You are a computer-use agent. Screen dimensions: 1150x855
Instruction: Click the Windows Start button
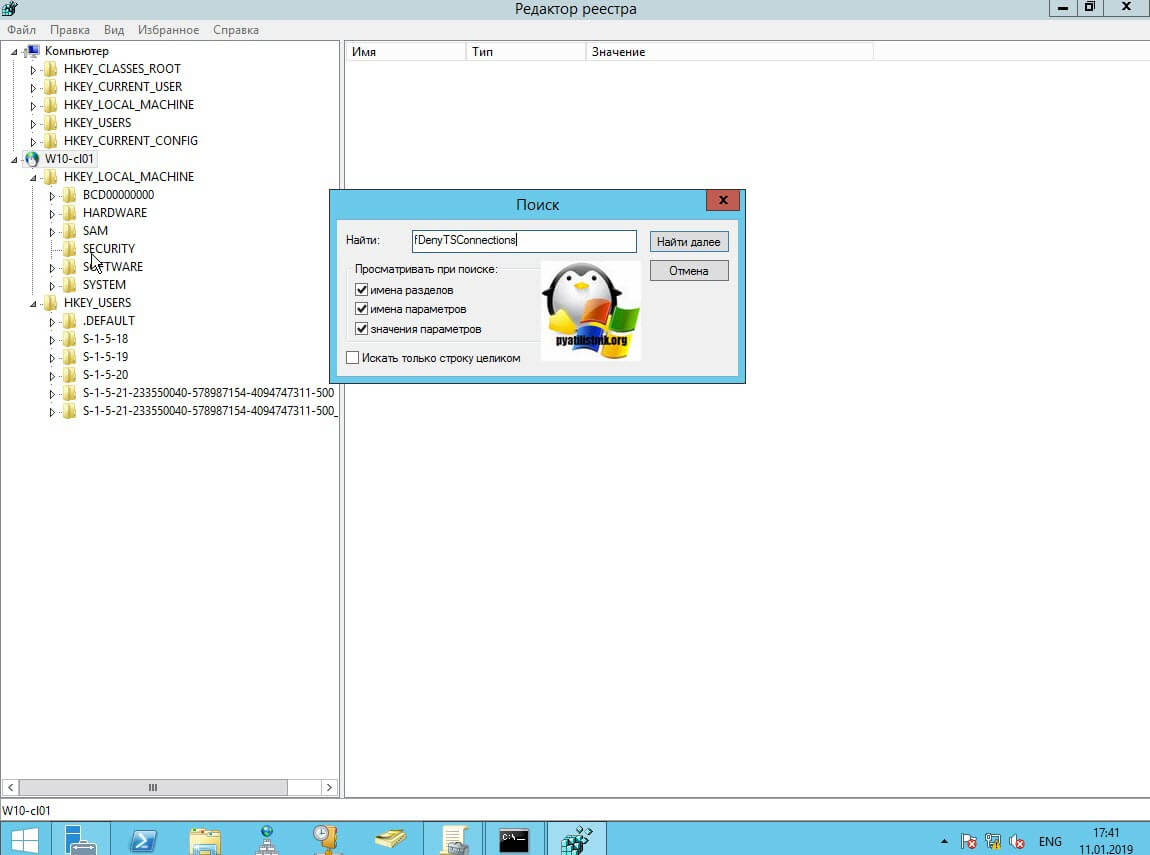25,839
